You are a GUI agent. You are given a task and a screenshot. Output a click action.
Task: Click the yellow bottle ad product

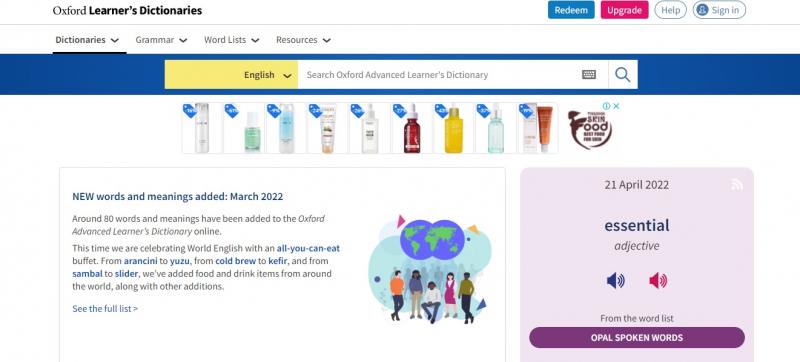[x=454, y=128]
